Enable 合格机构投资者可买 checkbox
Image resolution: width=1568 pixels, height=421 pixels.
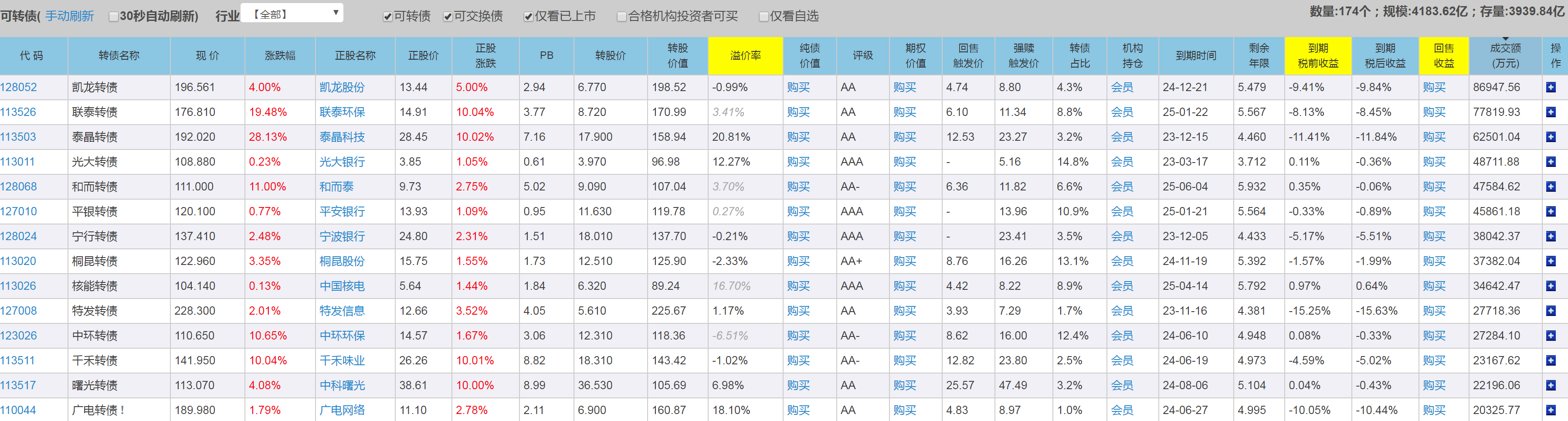[621, 17]
